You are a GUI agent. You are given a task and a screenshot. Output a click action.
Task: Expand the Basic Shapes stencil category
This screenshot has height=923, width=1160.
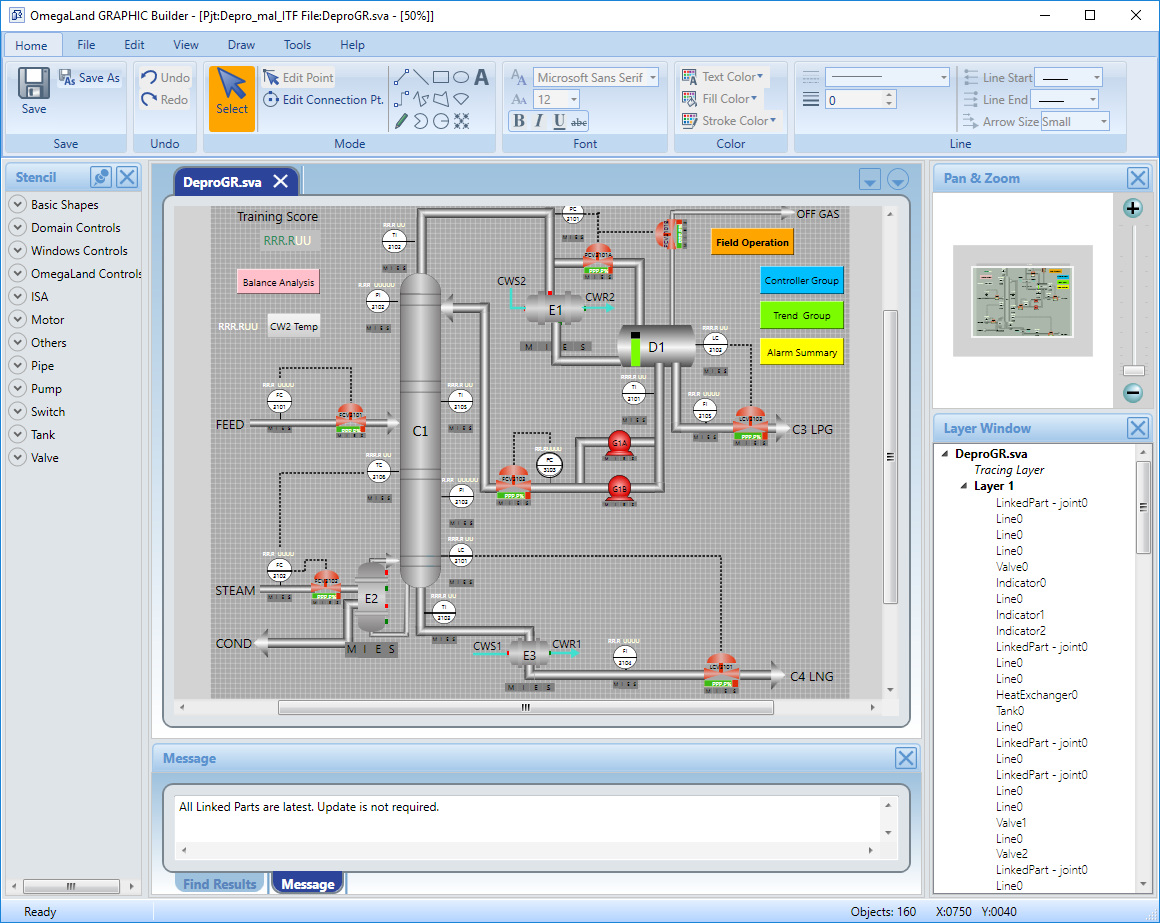17,205
